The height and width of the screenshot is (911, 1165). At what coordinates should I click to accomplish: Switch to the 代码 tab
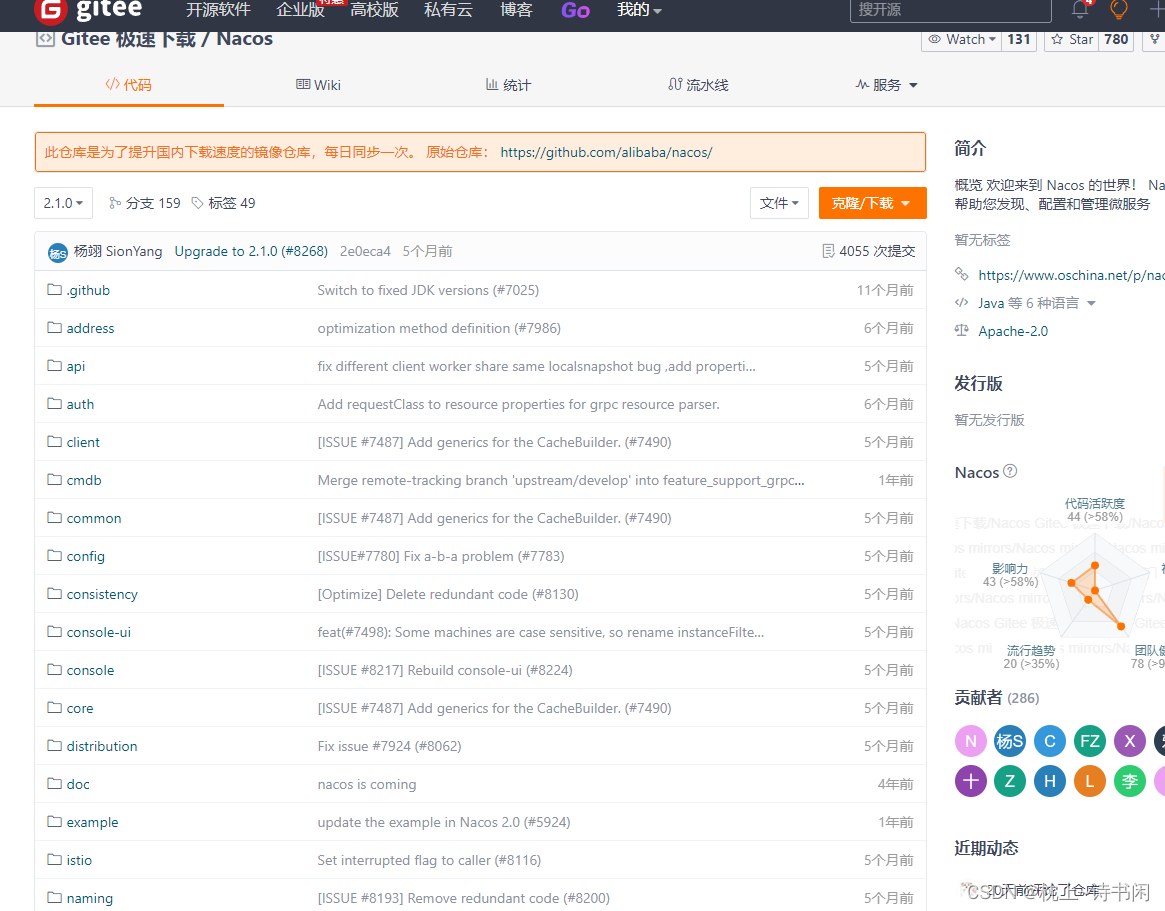[x=129, y=85]
